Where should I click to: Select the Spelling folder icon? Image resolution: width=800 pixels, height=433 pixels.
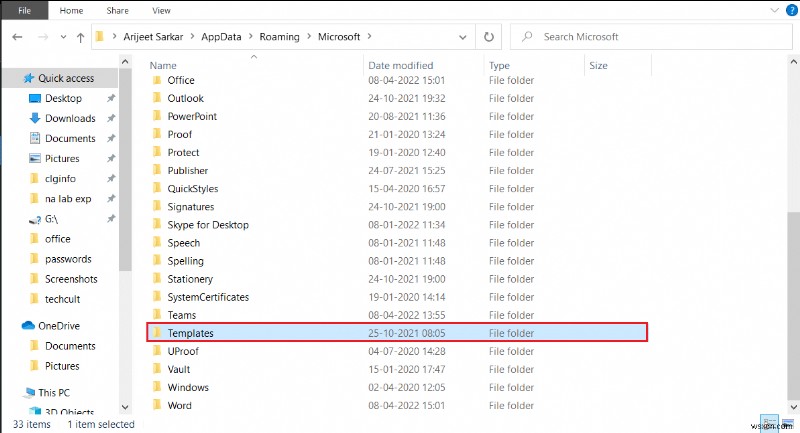[x=157, y=261]
